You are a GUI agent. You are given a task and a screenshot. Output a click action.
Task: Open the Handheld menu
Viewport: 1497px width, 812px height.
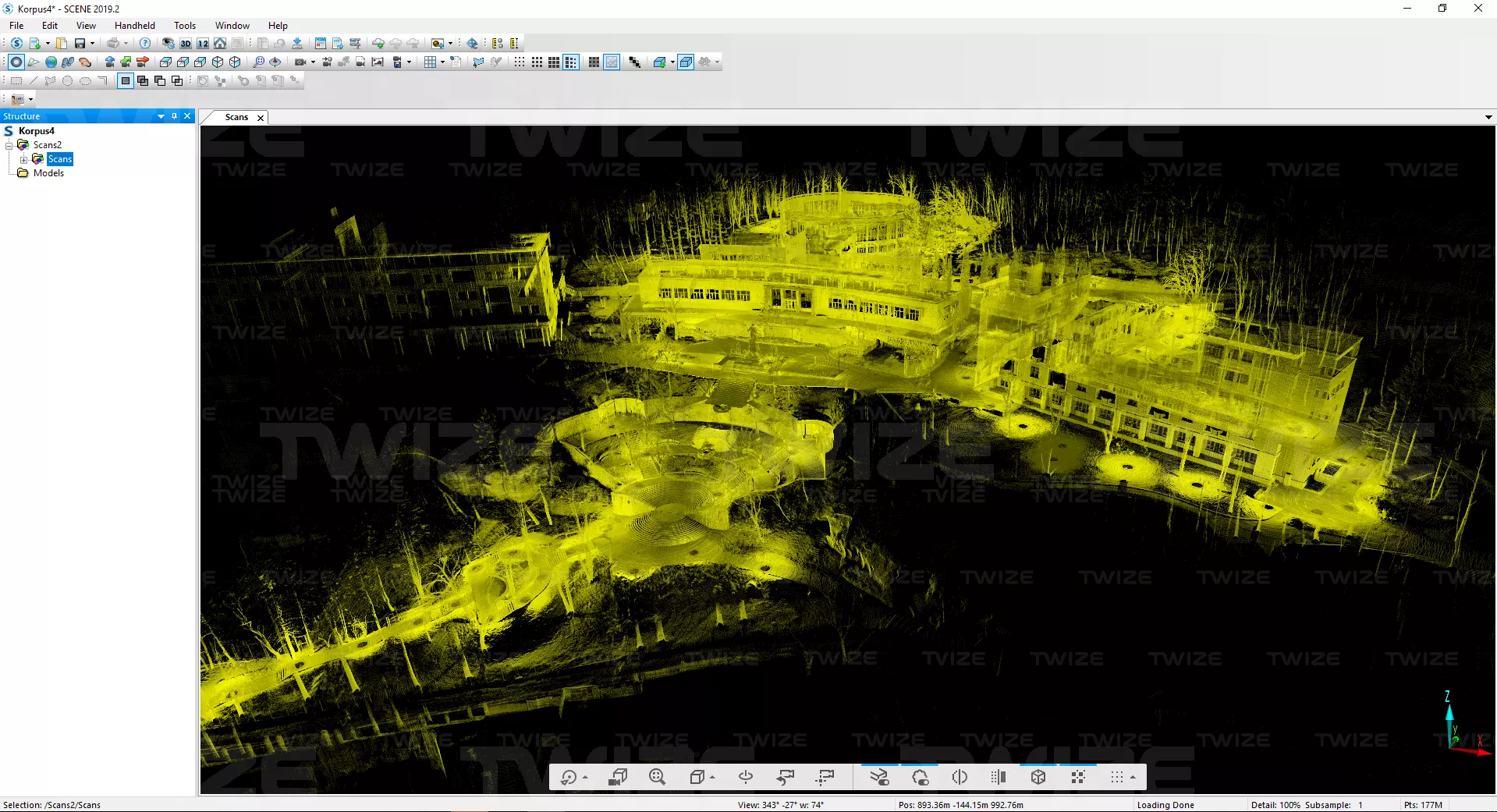coord(134,26)
